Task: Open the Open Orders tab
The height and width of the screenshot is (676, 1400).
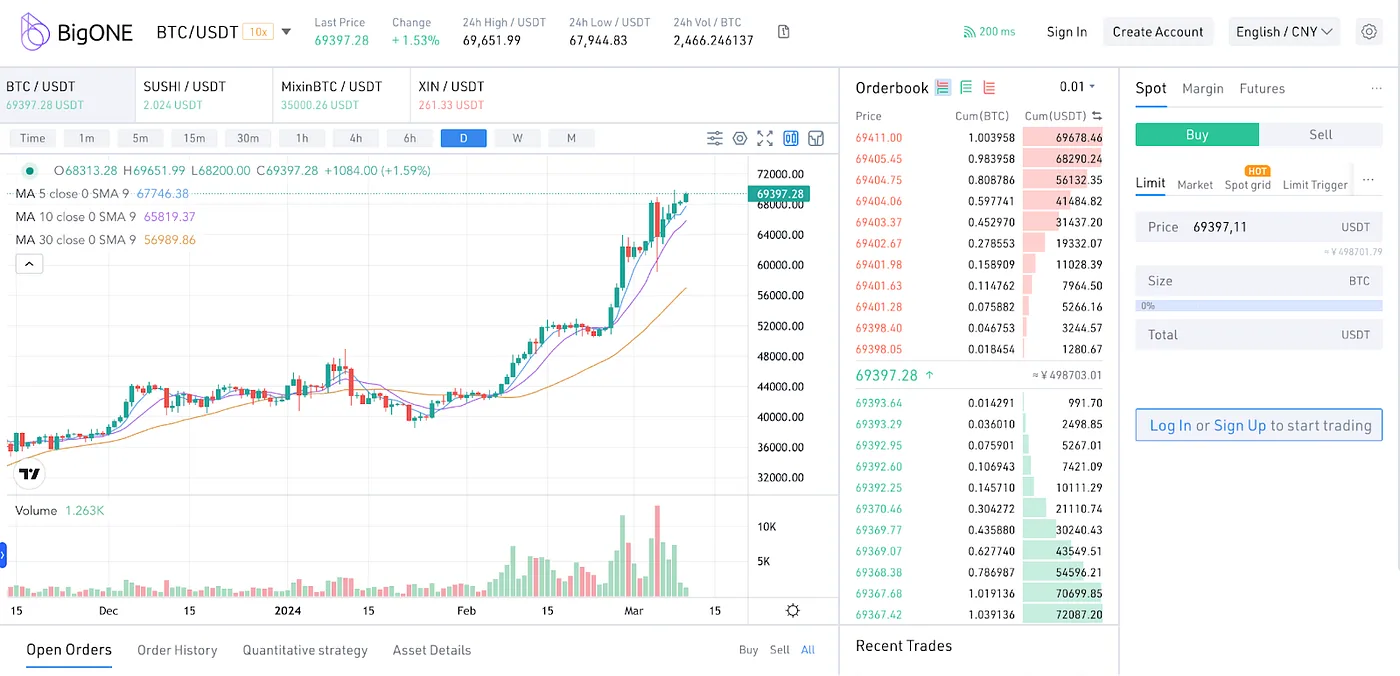Action: pyautogui.click(x=69, y=650)
